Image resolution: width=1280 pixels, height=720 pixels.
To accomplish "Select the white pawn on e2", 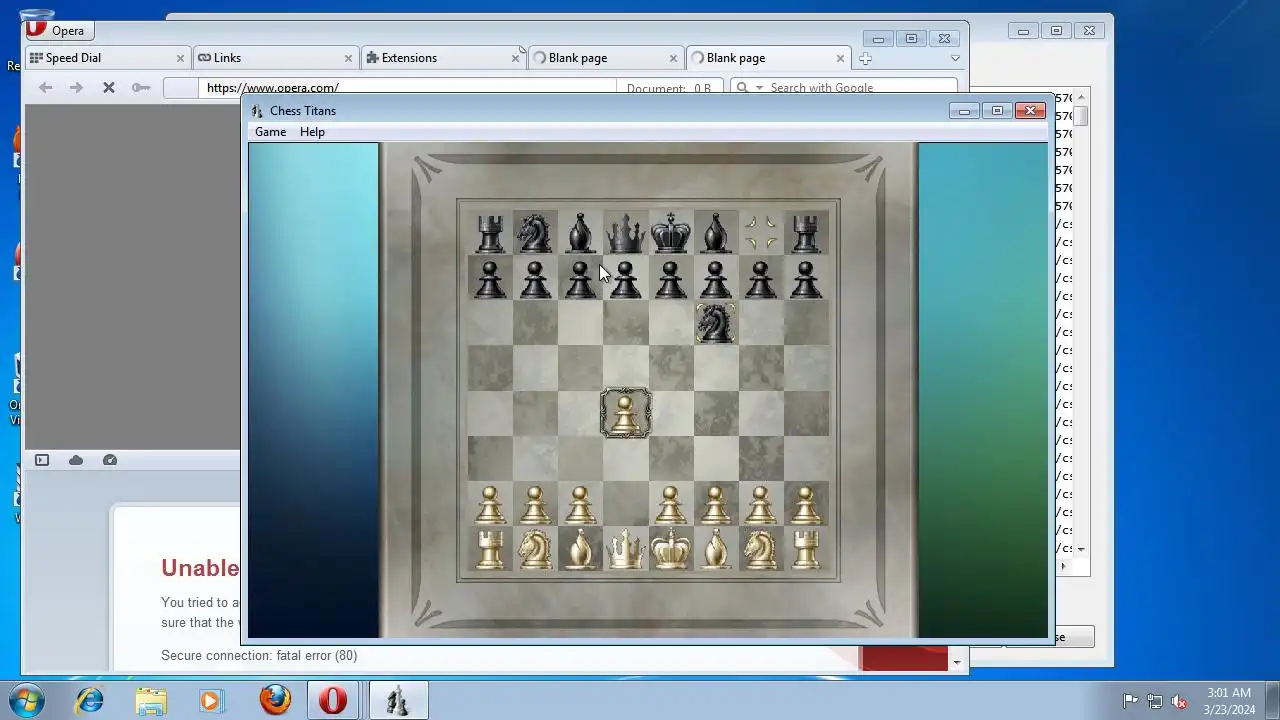I will pos(670,505).
